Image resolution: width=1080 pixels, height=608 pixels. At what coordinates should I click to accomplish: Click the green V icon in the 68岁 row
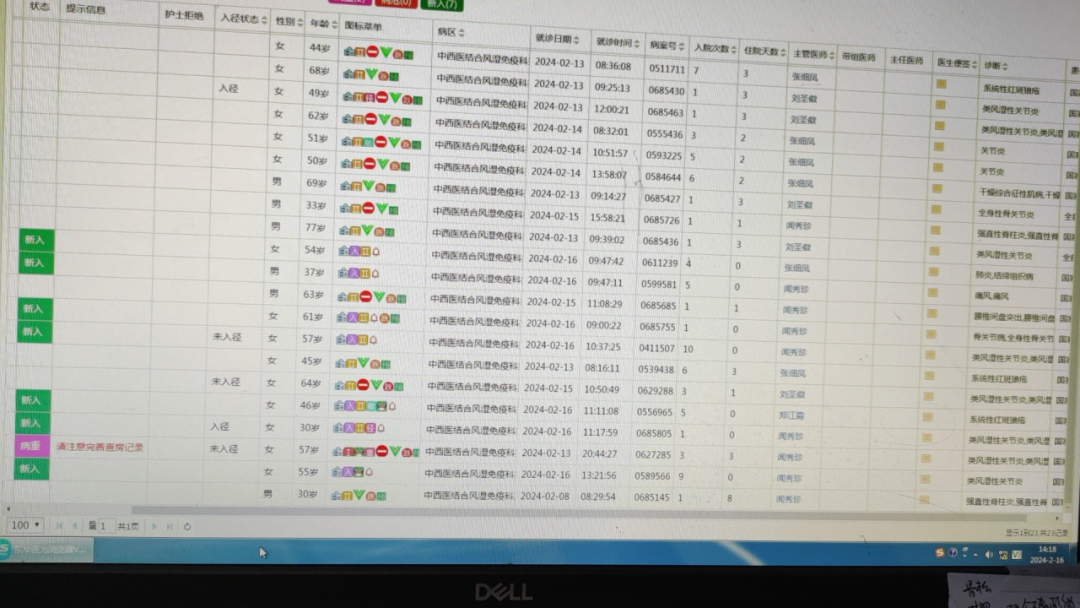coord(371,74)
